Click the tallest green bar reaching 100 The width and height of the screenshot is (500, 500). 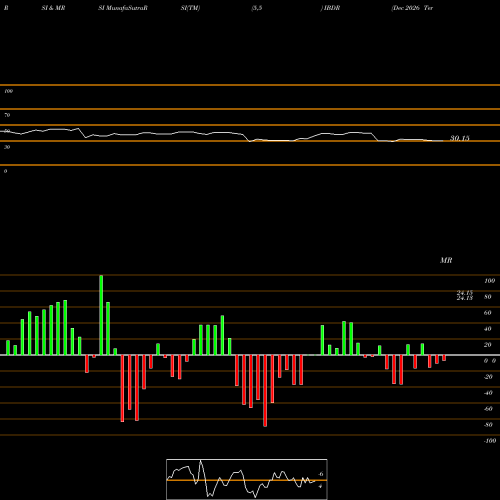[101, 315]
